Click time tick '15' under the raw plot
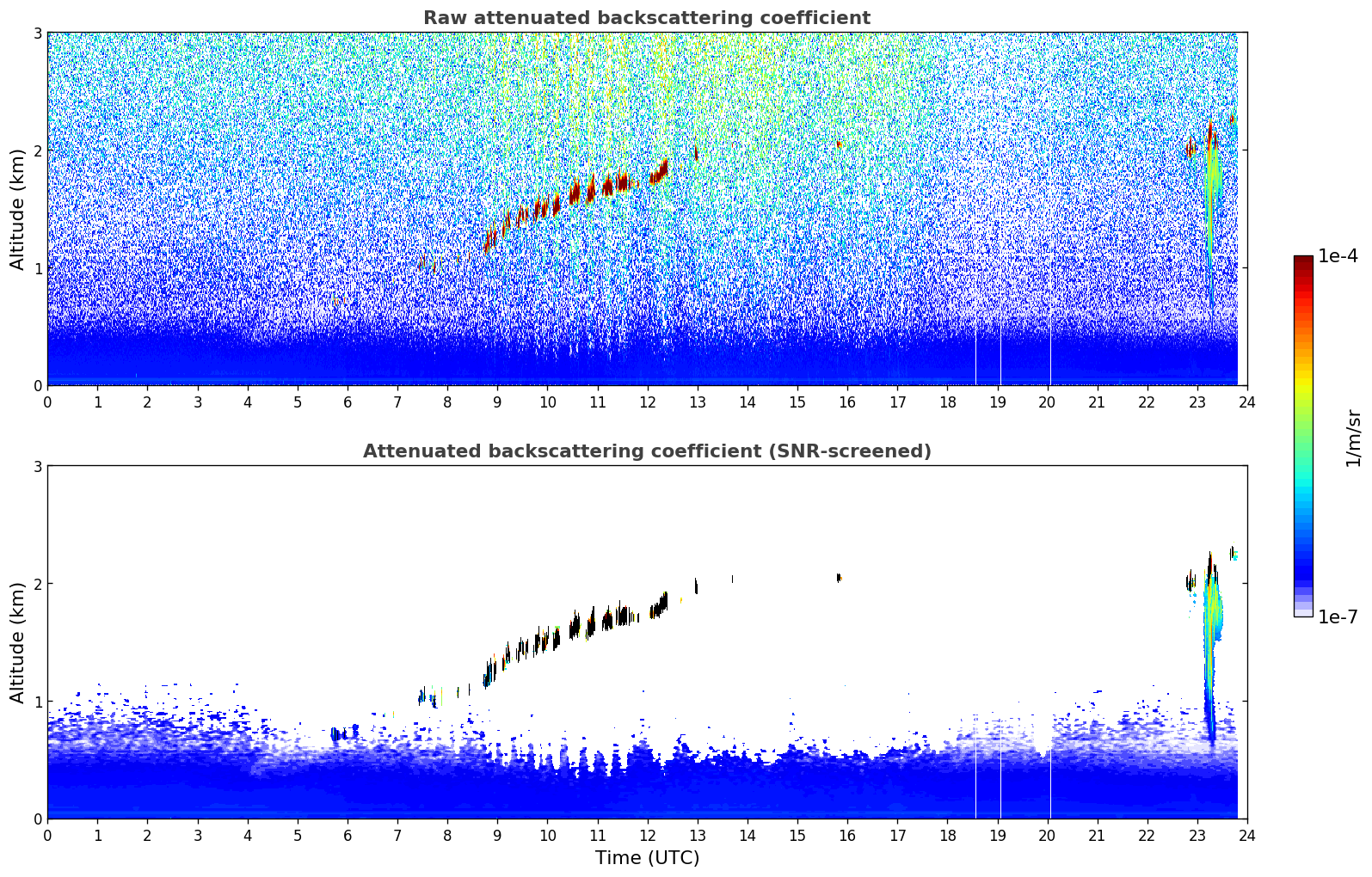This screenshot has width=1372, height=877. tap(797, 402)
